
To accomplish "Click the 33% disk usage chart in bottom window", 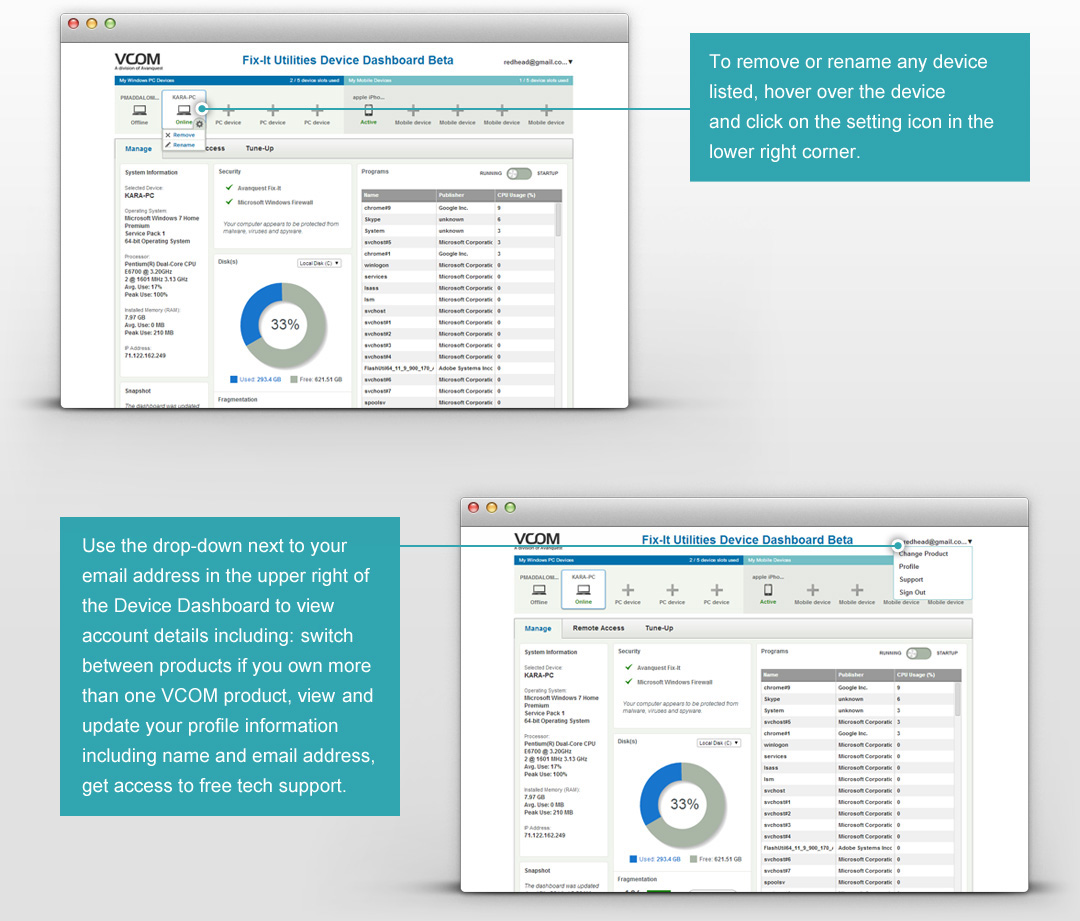I will click(x=683, y=805).
